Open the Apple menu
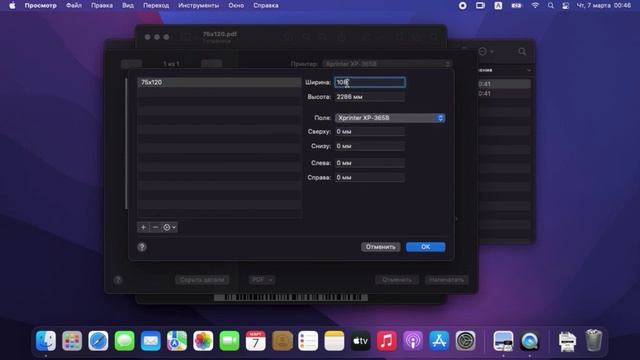The height and width of the screenshot is (360, 640). pos(12,6)
